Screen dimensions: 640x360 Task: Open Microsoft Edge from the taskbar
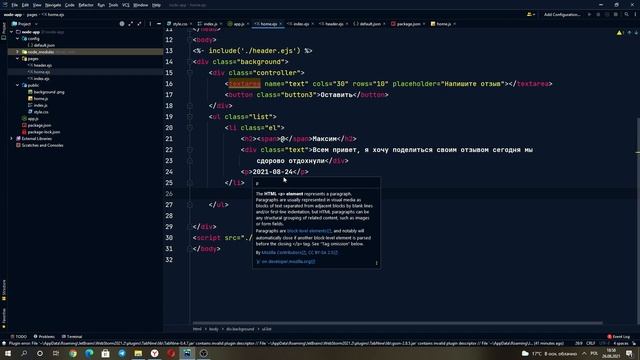click(89, 353)
